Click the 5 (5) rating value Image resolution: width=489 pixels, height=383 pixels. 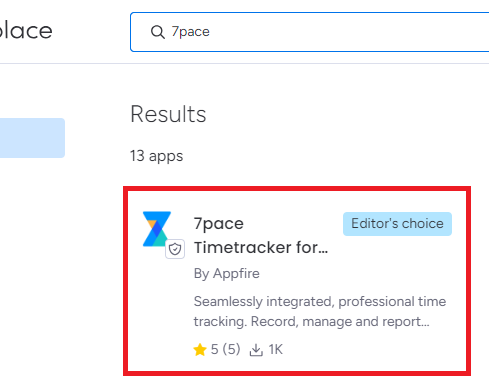point(225,350)
